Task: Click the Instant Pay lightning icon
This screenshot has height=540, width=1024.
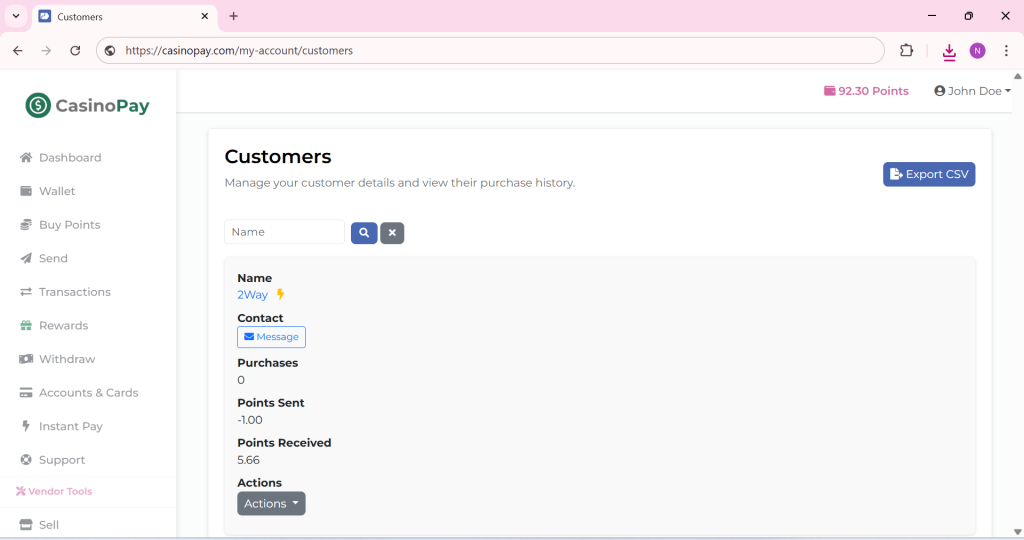Action: pos(26,426)
